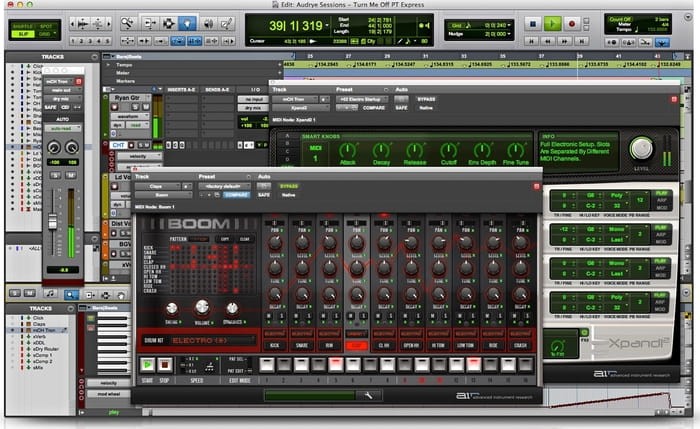Screen dimensions: 700x429
Task: Select the Trim tool
Action: click(x=150, y=23)
